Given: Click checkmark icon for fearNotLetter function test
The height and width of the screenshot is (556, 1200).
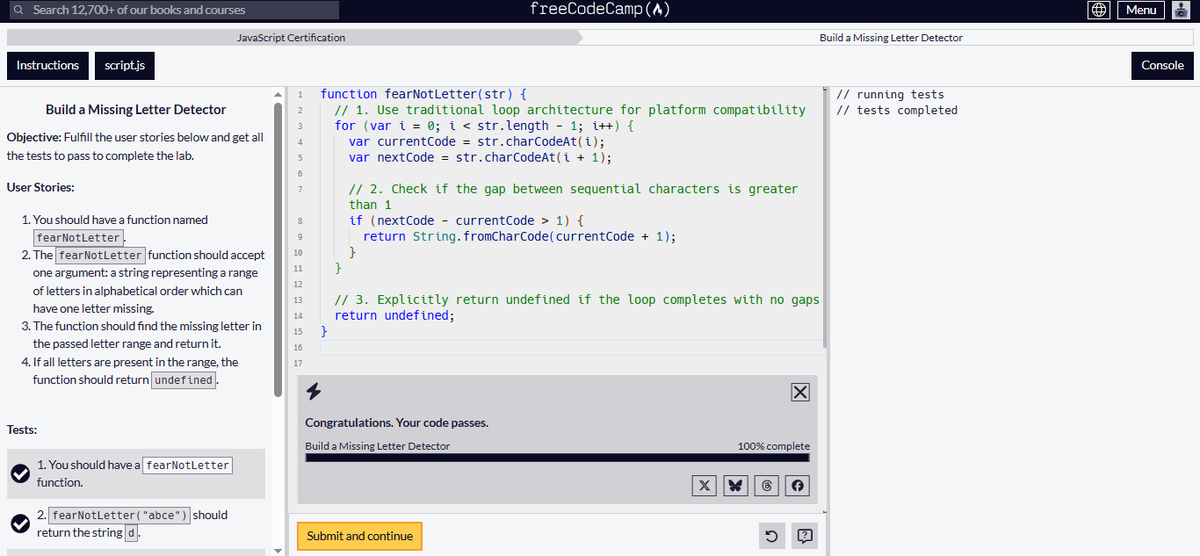Looking at the screenshot, I should click(x=19, y=474).
